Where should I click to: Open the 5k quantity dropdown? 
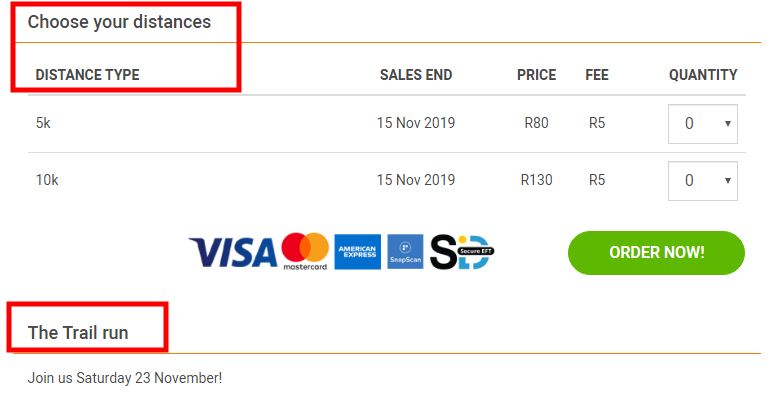click(x=703, y=124)
